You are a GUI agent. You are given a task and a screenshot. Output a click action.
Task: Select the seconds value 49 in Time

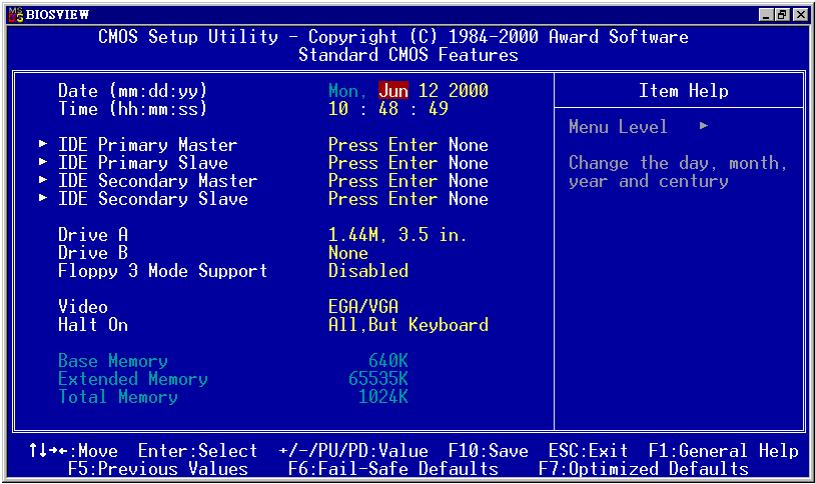point(438,109)
